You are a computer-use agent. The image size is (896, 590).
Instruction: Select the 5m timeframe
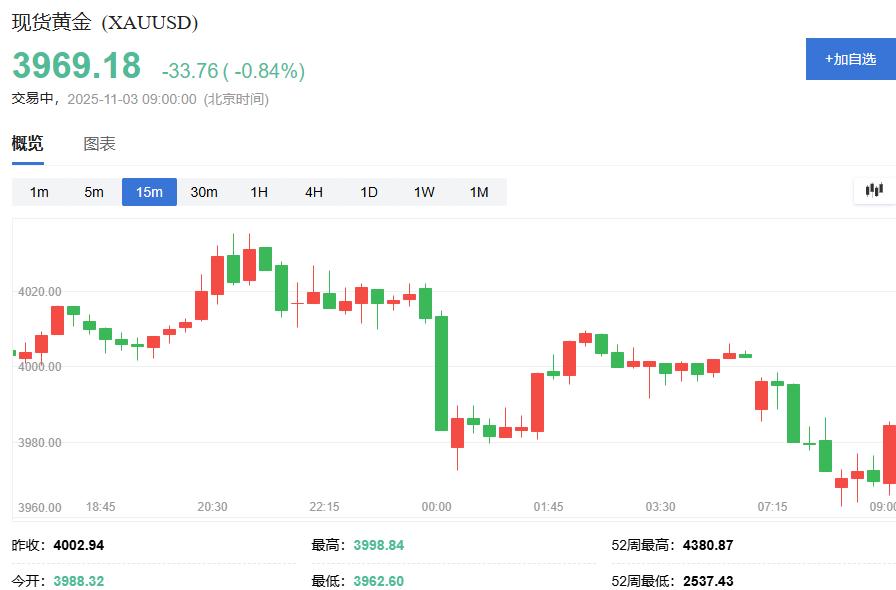tap(93, 192)
